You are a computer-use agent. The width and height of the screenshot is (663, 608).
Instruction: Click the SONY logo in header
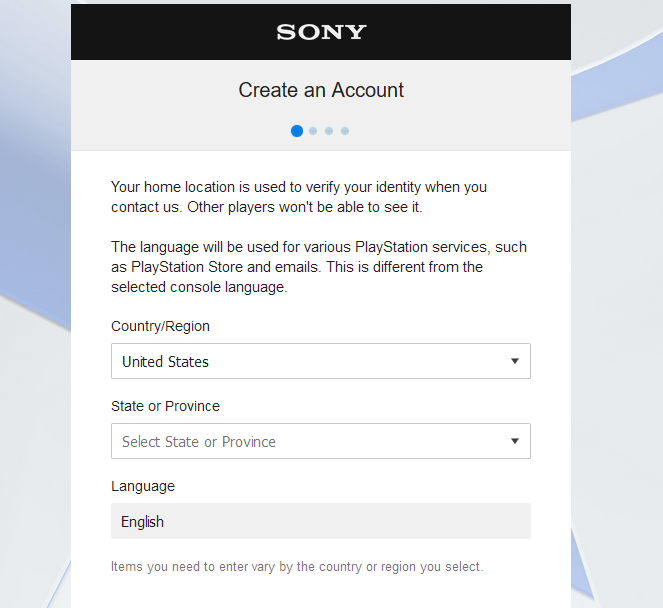321,32
